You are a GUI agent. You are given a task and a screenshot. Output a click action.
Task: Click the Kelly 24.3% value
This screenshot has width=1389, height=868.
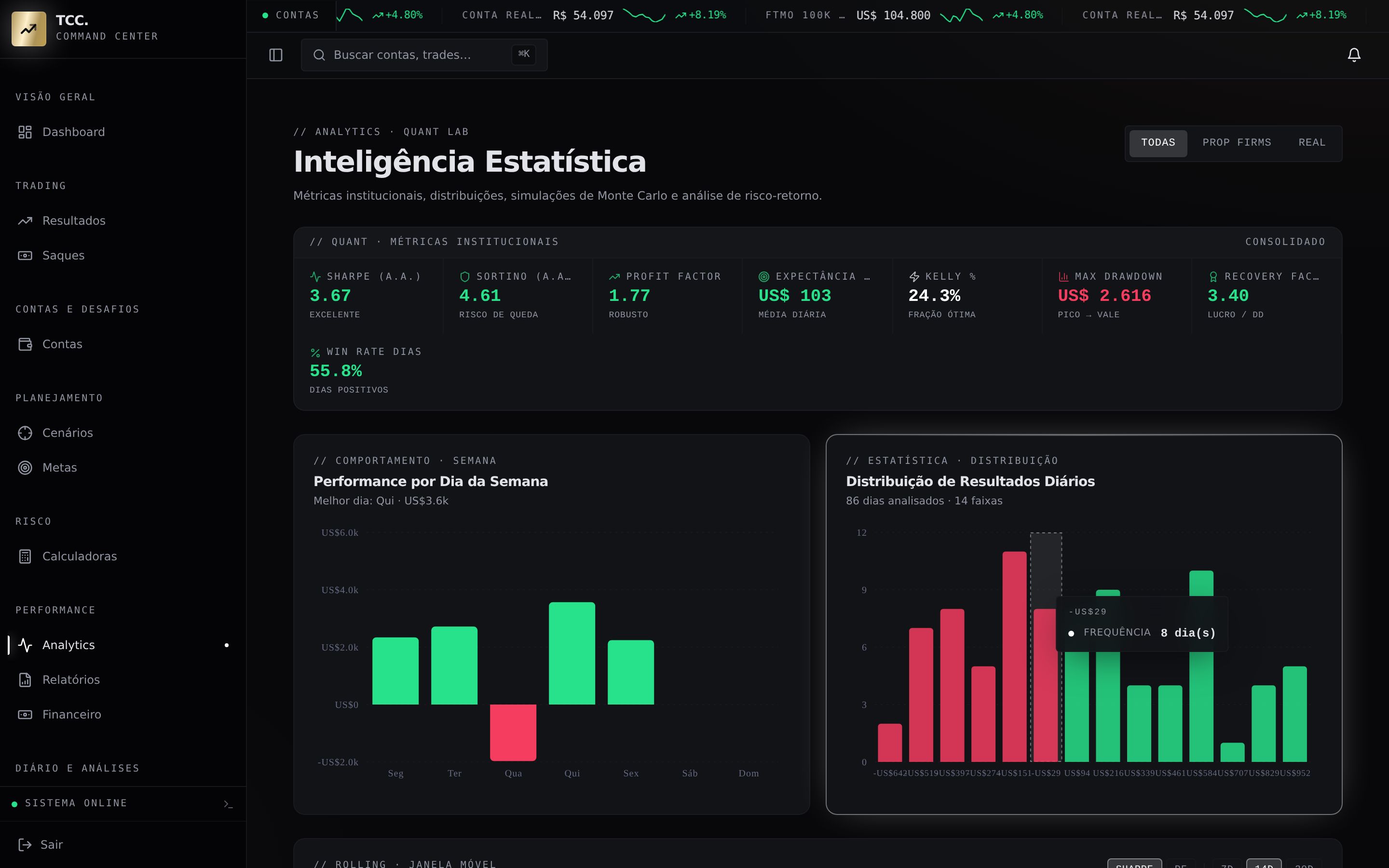click(934, 296)
